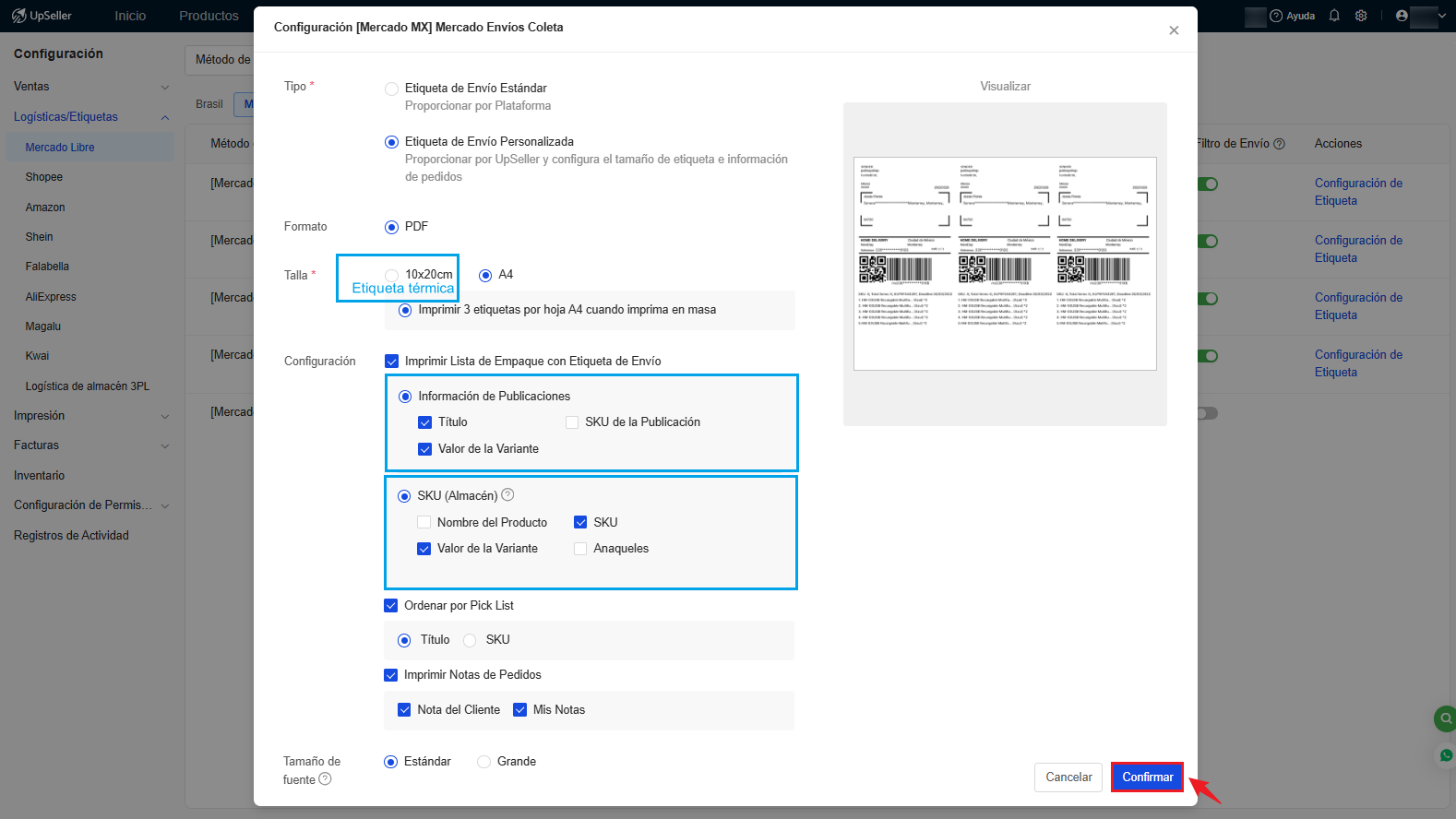Enable Nombre del Producto checkbox
Viewport: 1456px width, 819px height.
[424, 522]
